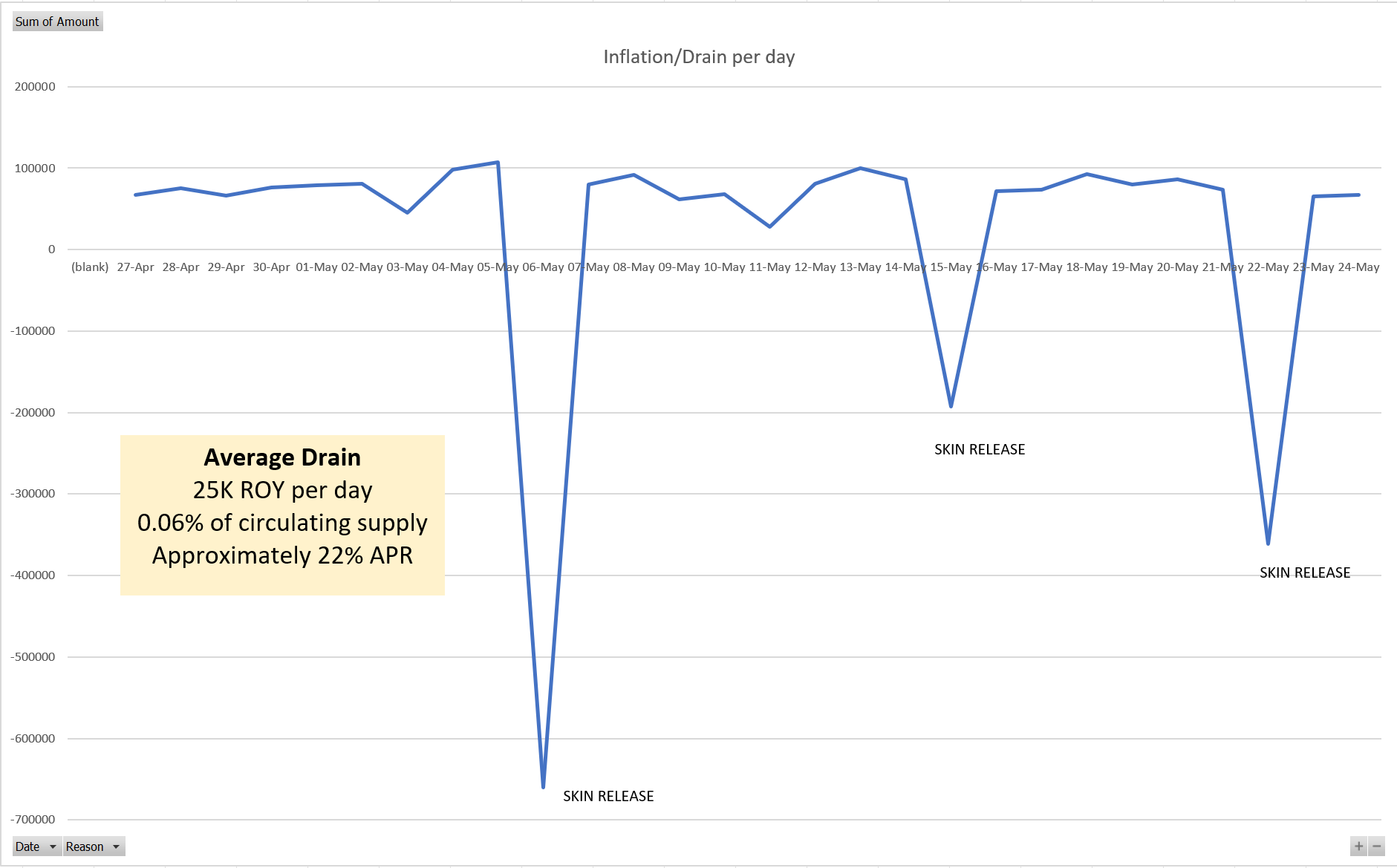Image resolution: width=1397 pixels, height=868 pixels.
Task: Click the 27-Apr date axis label
Action: coord(135,267)
